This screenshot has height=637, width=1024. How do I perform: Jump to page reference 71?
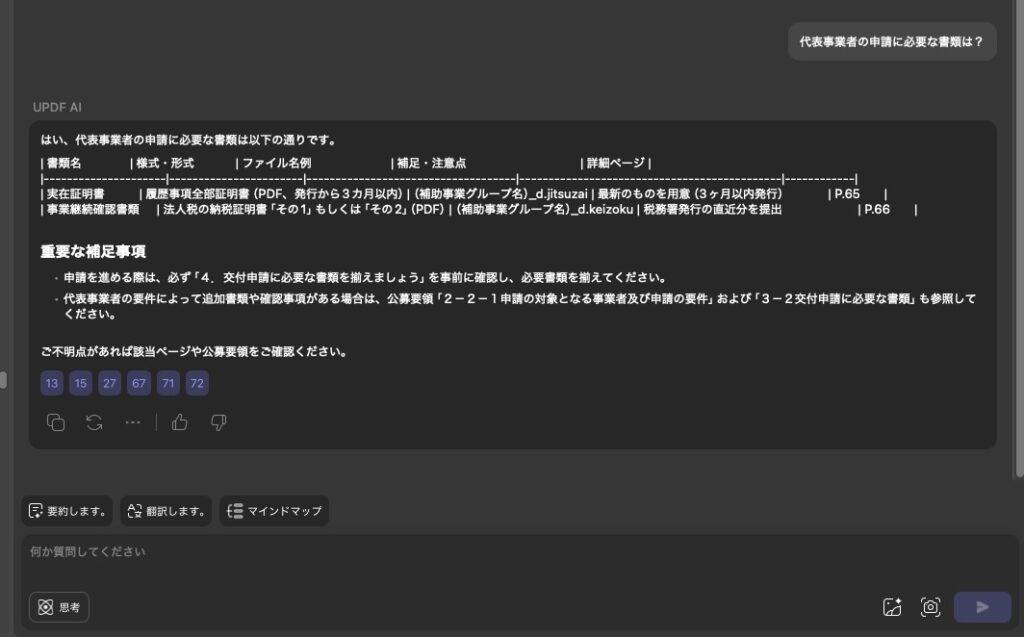pos(168,384)
